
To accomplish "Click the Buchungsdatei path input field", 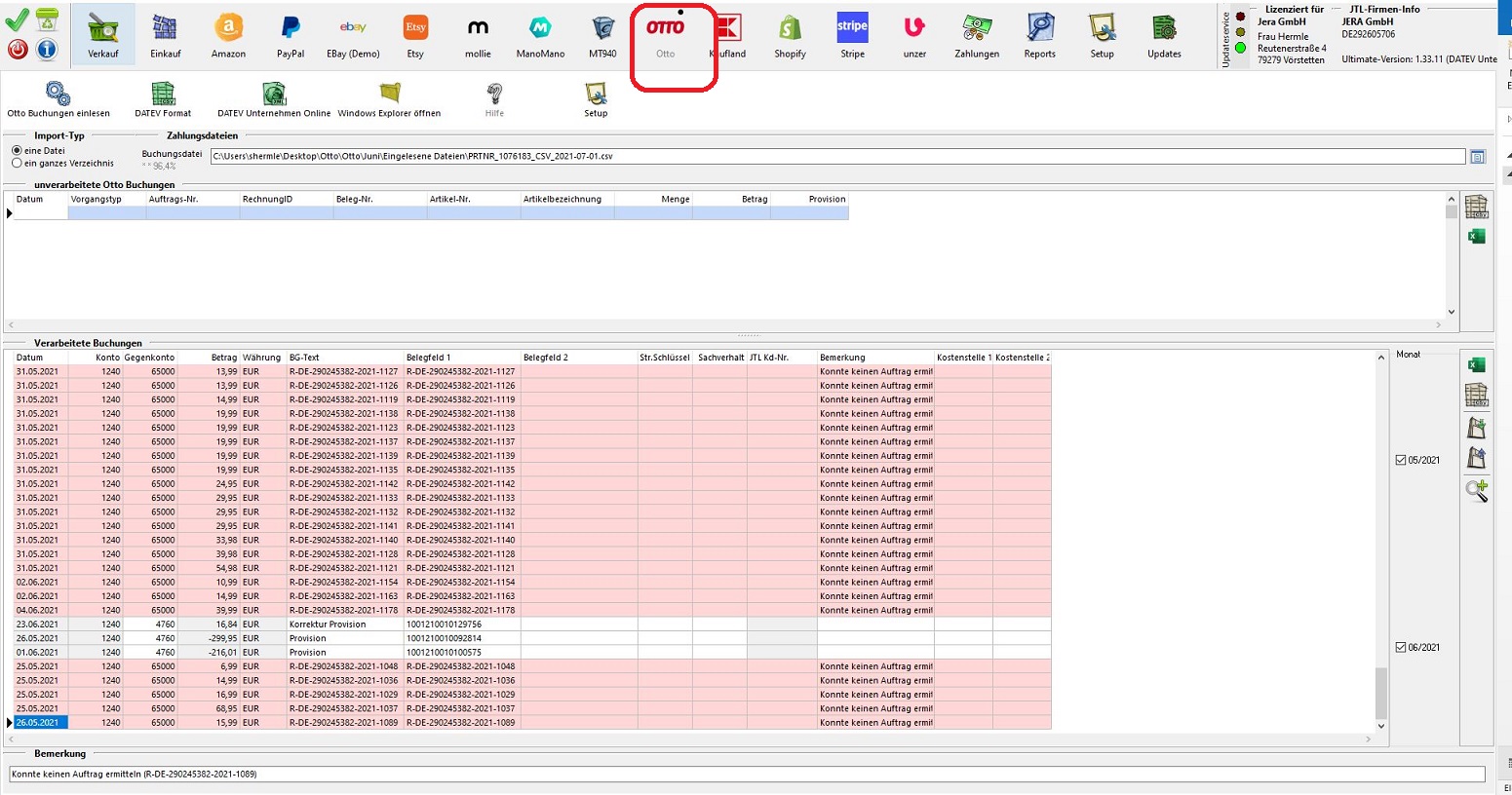I will [836, 156].
